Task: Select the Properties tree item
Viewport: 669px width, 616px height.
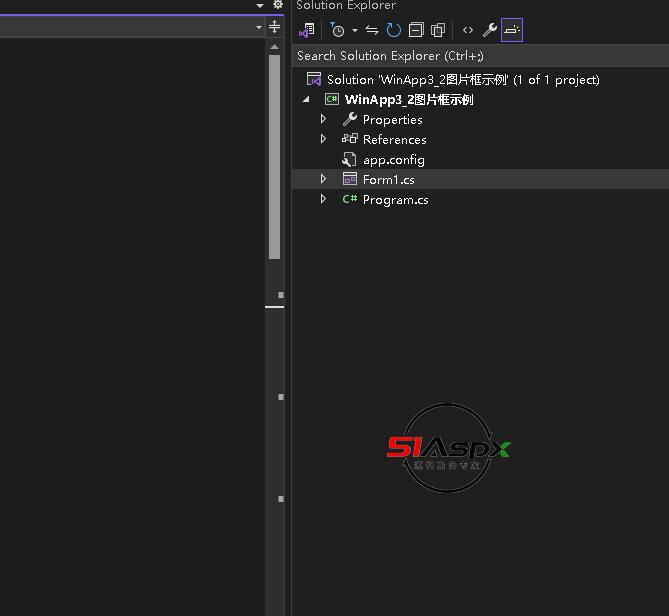Action: (393, 120)
